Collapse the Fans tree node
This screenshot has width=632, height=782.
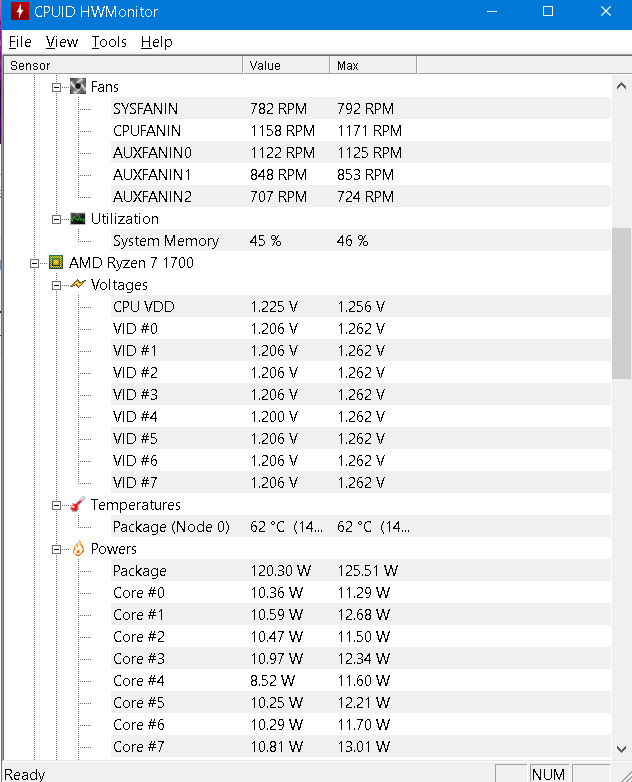click(56, 87)
